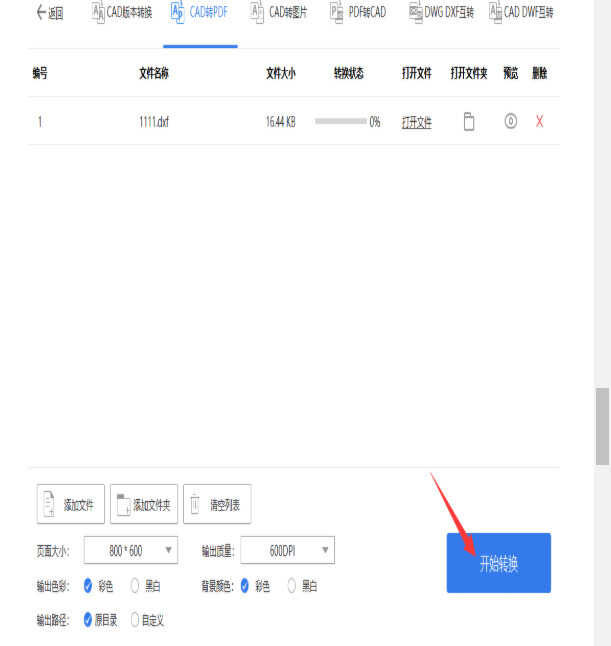Click the 添加文件夹 button
This screenshot has height=646, width=611.
[144, 504]
